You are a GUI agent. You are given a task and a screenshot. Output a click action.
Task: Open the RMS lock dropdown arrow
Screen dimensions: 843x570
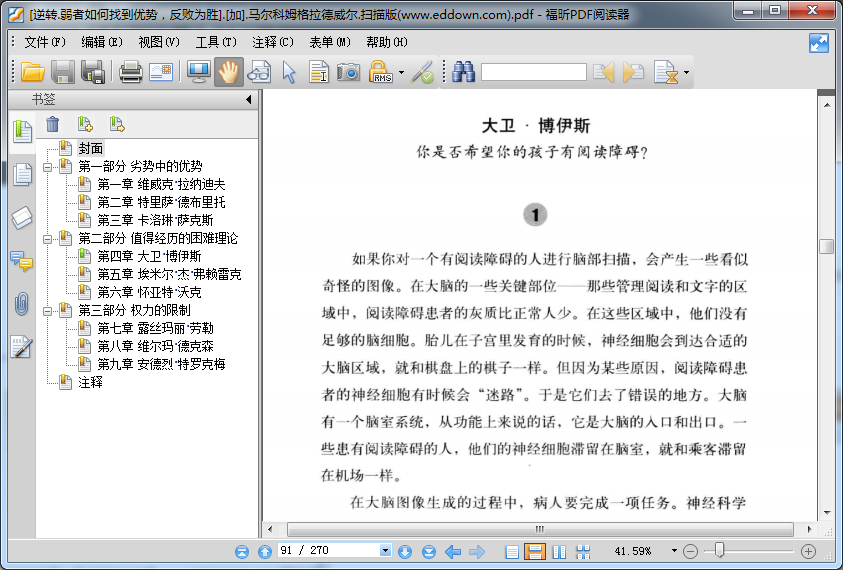(402, 72)
